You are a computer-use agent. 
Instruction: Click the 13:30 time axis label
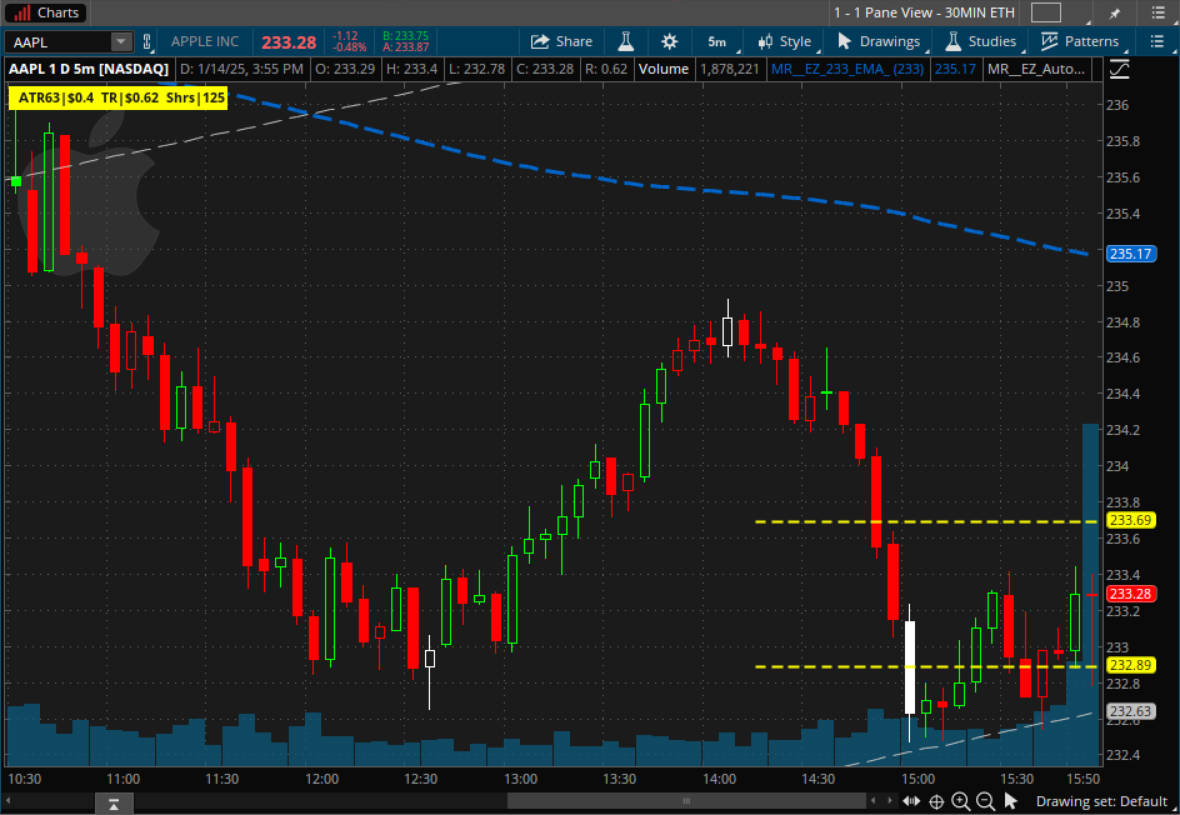coord(619,778)
